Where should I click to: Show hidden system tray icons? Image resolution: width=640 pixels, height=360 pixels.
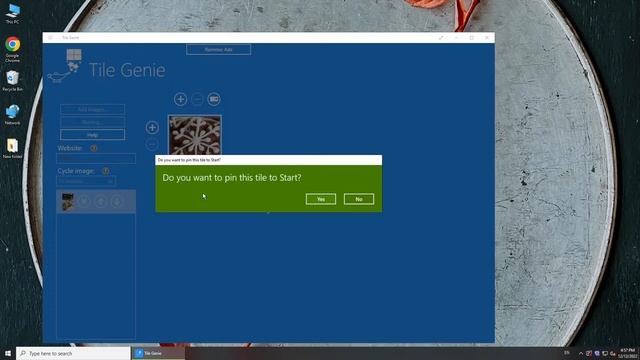(581, 353)
